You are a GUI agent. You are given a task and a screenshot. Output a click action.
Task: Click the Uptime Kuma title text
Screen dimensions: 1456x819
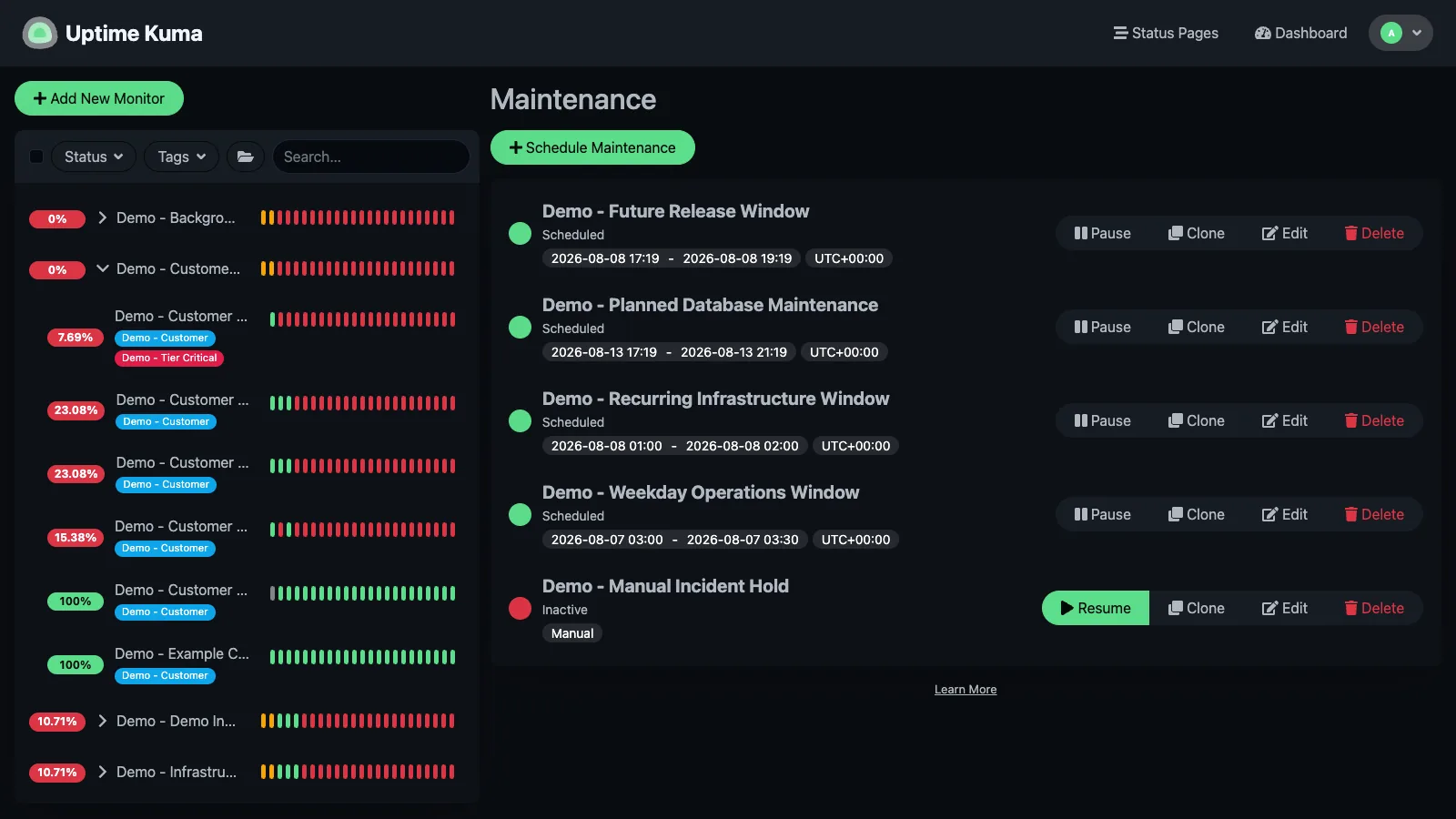[x=134, y=34]
